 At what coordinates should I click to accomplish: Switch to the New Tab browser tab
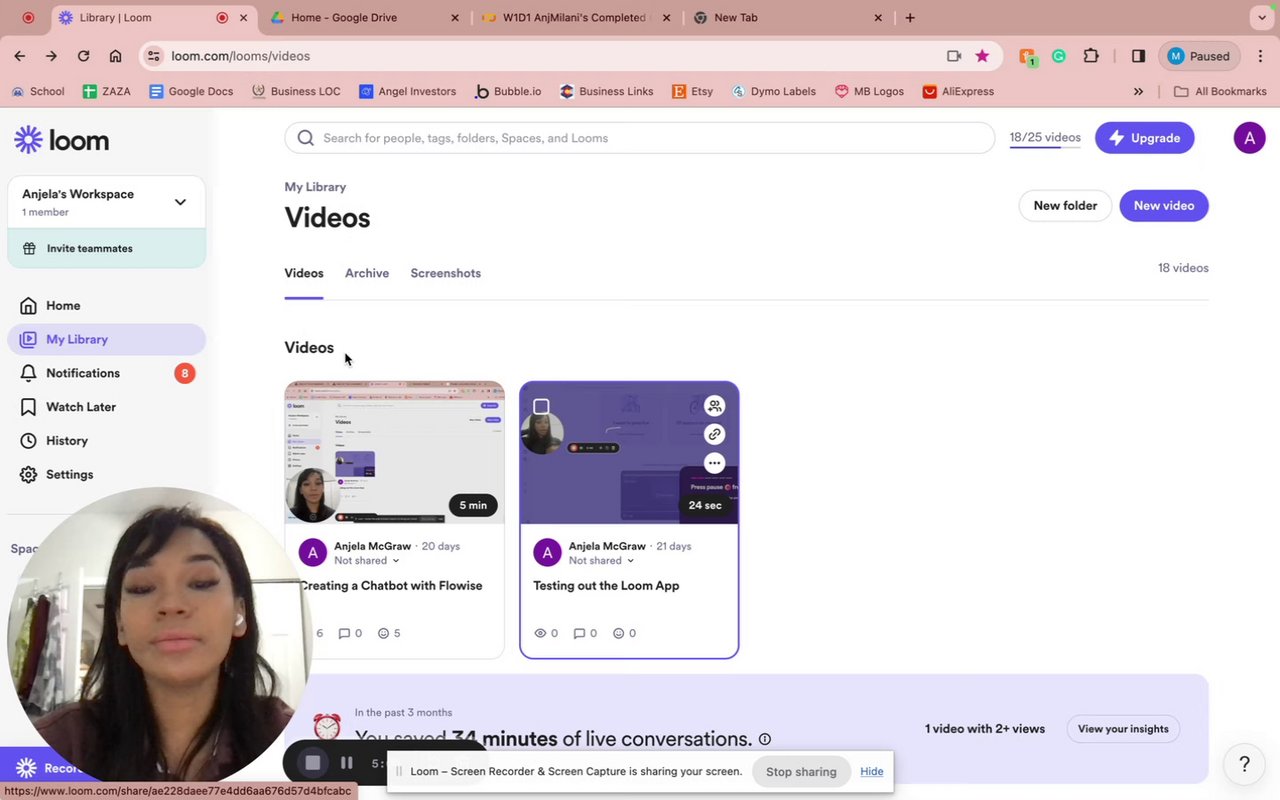click(x=787, y=18)
